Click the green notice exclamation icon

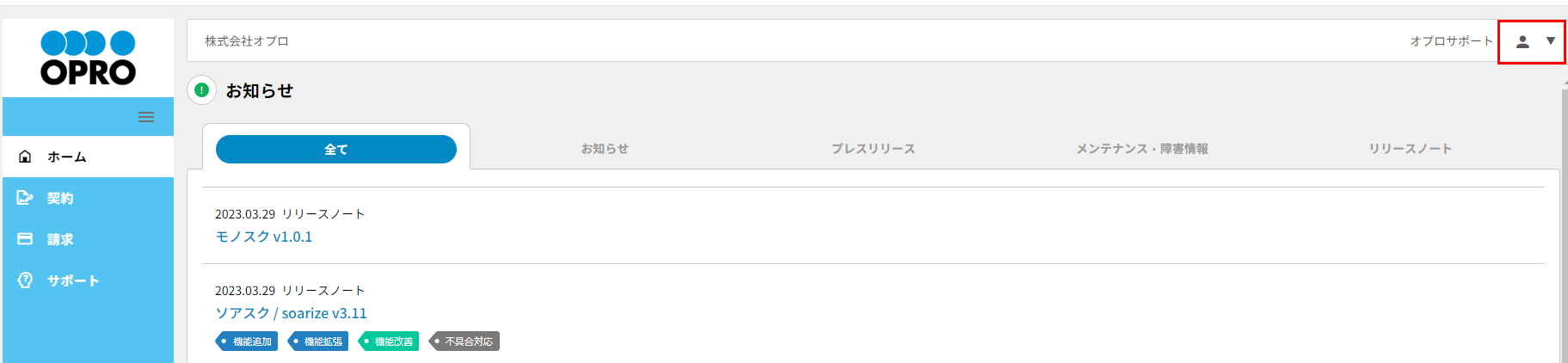pos(202,90)
